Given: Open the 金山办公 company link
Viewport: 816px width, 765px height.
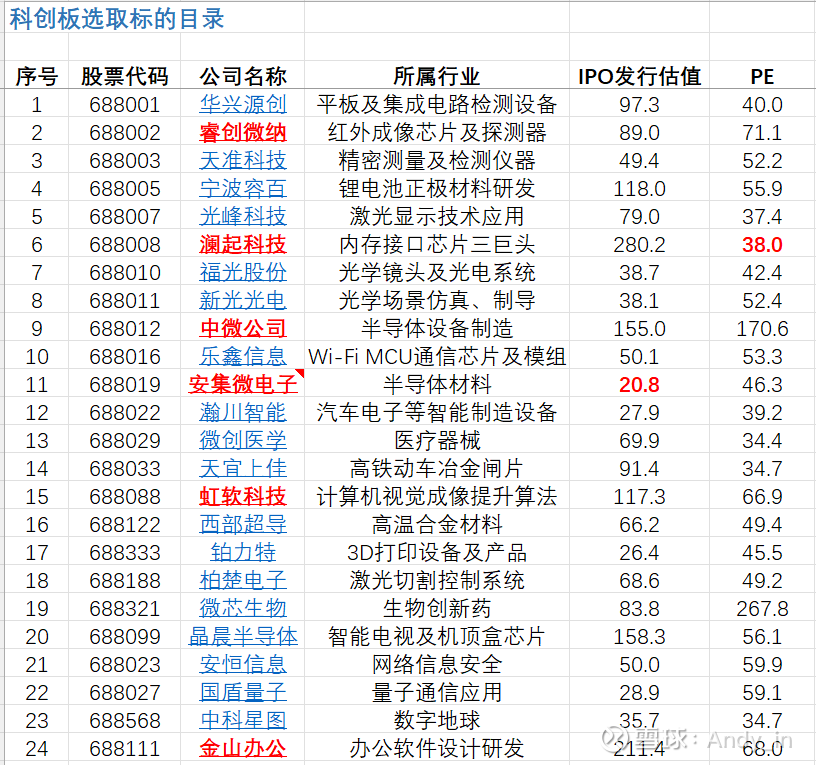Looking at the screenshot, I should tap(243, 748).
